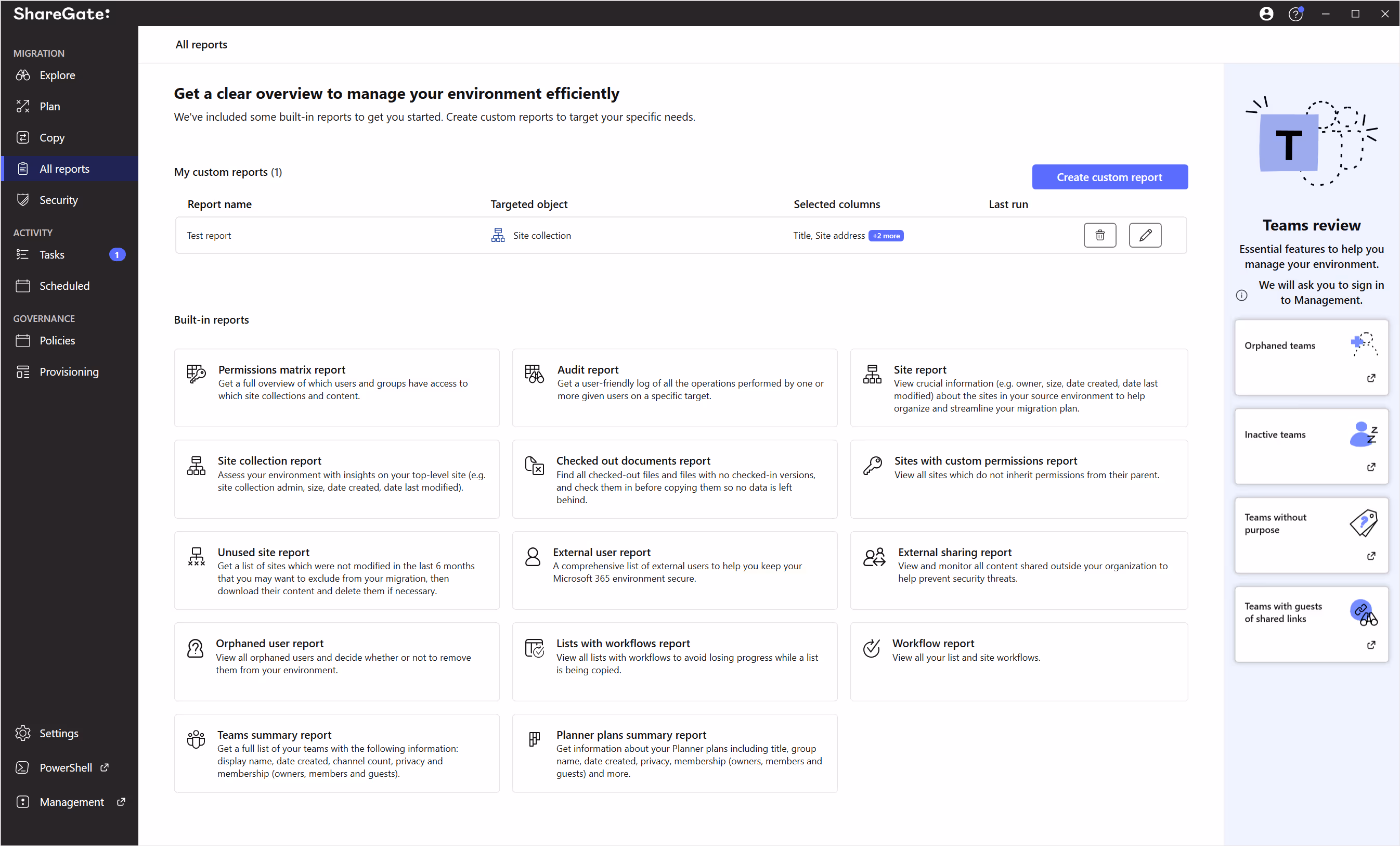Click the Permissions matrix report icon
The width and height of the screenshot is (1400, 846).
click(196, 374)
